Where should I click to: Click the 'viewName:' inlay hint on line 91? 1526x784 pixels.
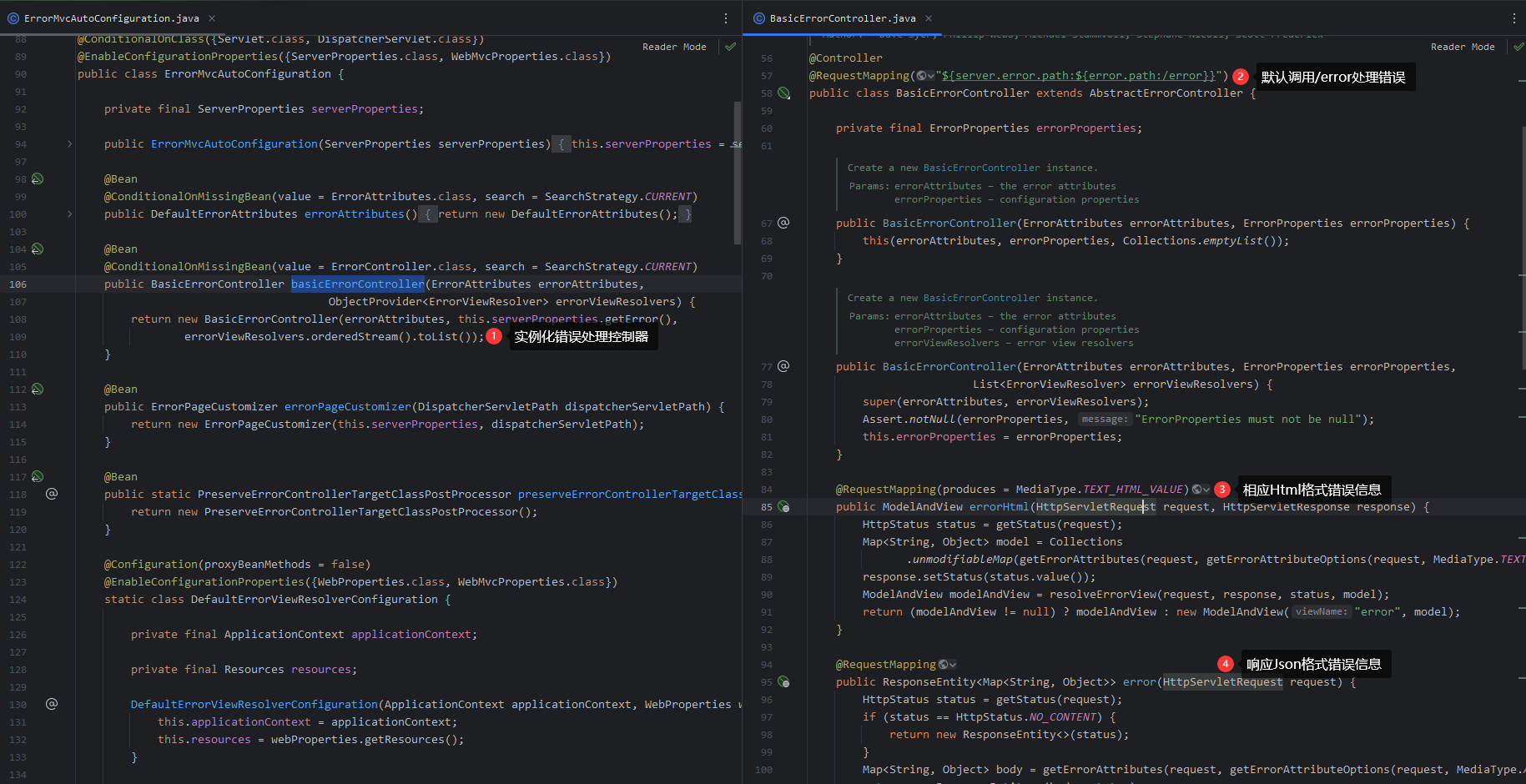(x=1322, y=612)
